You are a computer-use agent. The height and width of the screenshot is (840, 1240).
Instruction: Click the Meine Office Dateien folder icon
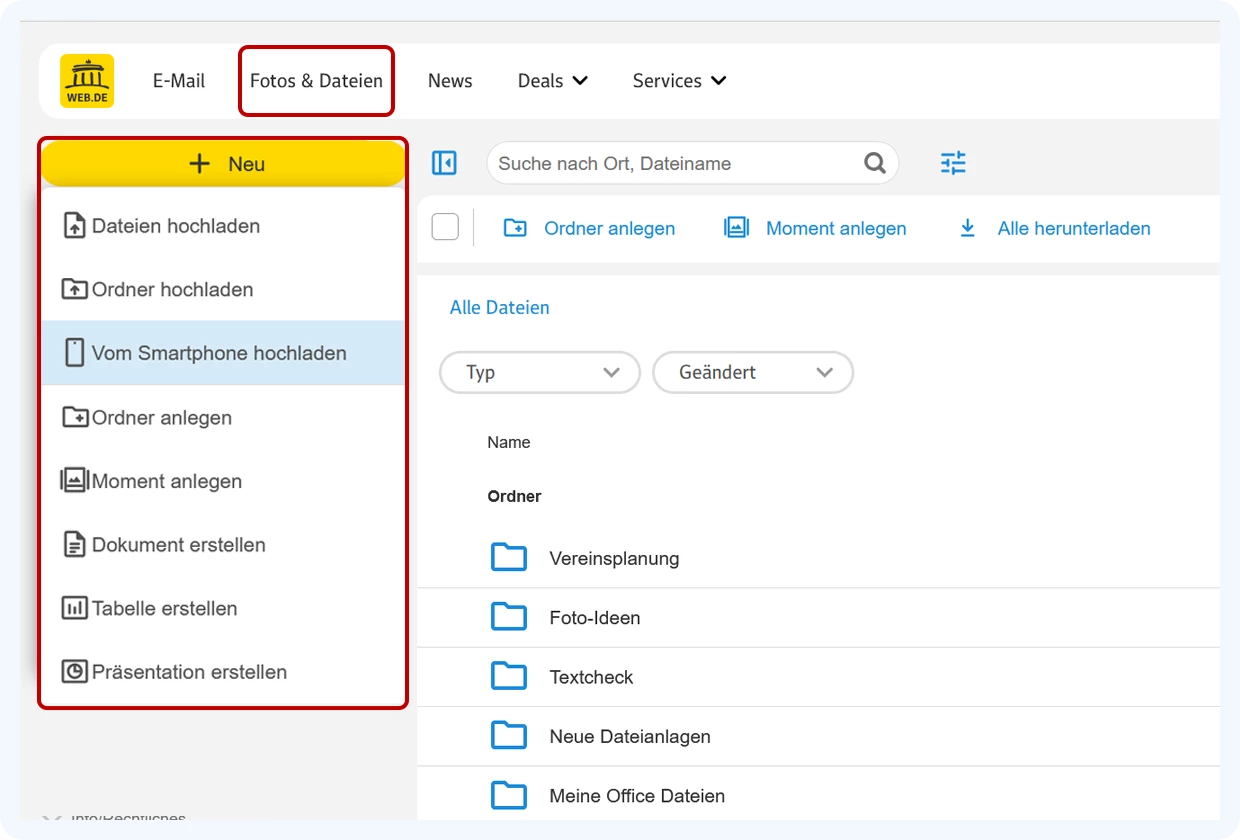click(509, 795)
